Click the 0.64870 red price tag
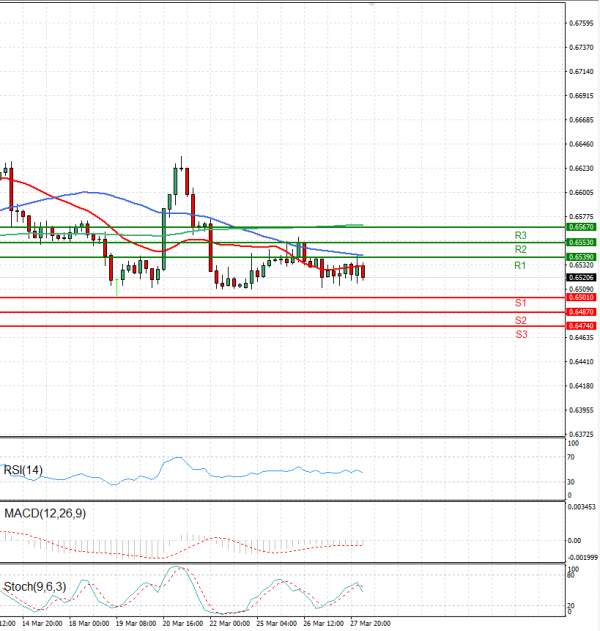This screenshot has width=600, height=631. [580, 312]
